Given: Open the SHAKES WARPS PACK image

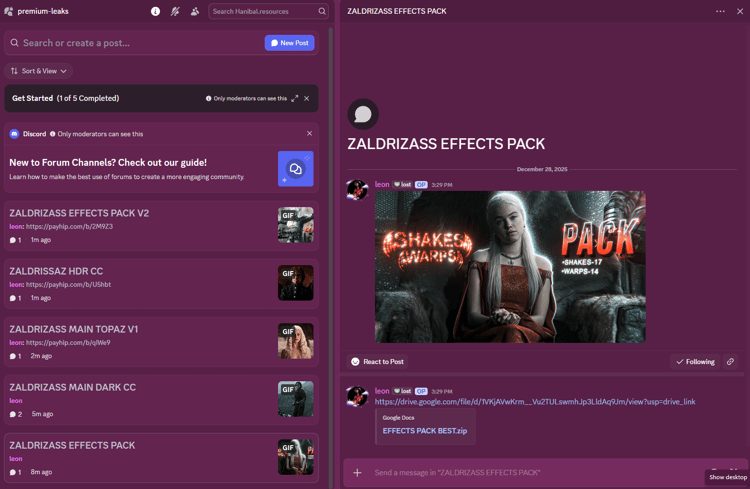Looking at the screenshot, I should tap(510, 267).
